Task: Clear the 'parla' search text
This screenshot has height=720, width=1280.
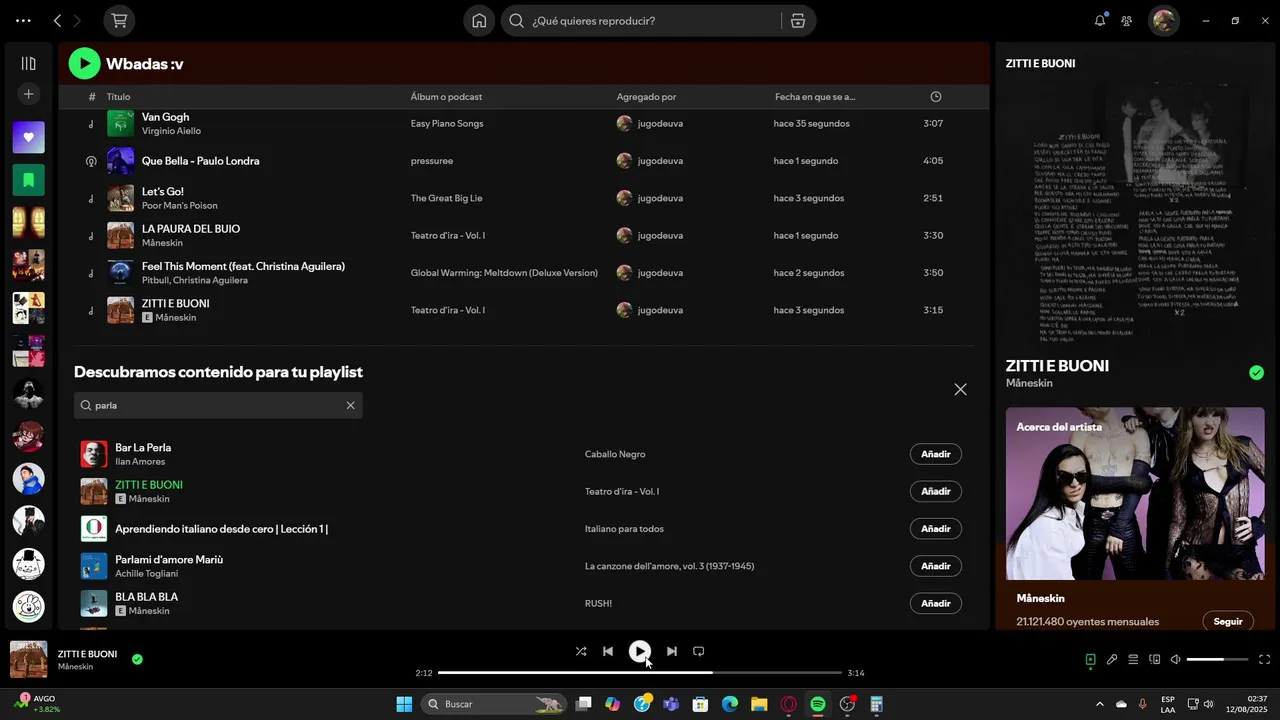Action: pyautogui.click(x=350, y=405)
